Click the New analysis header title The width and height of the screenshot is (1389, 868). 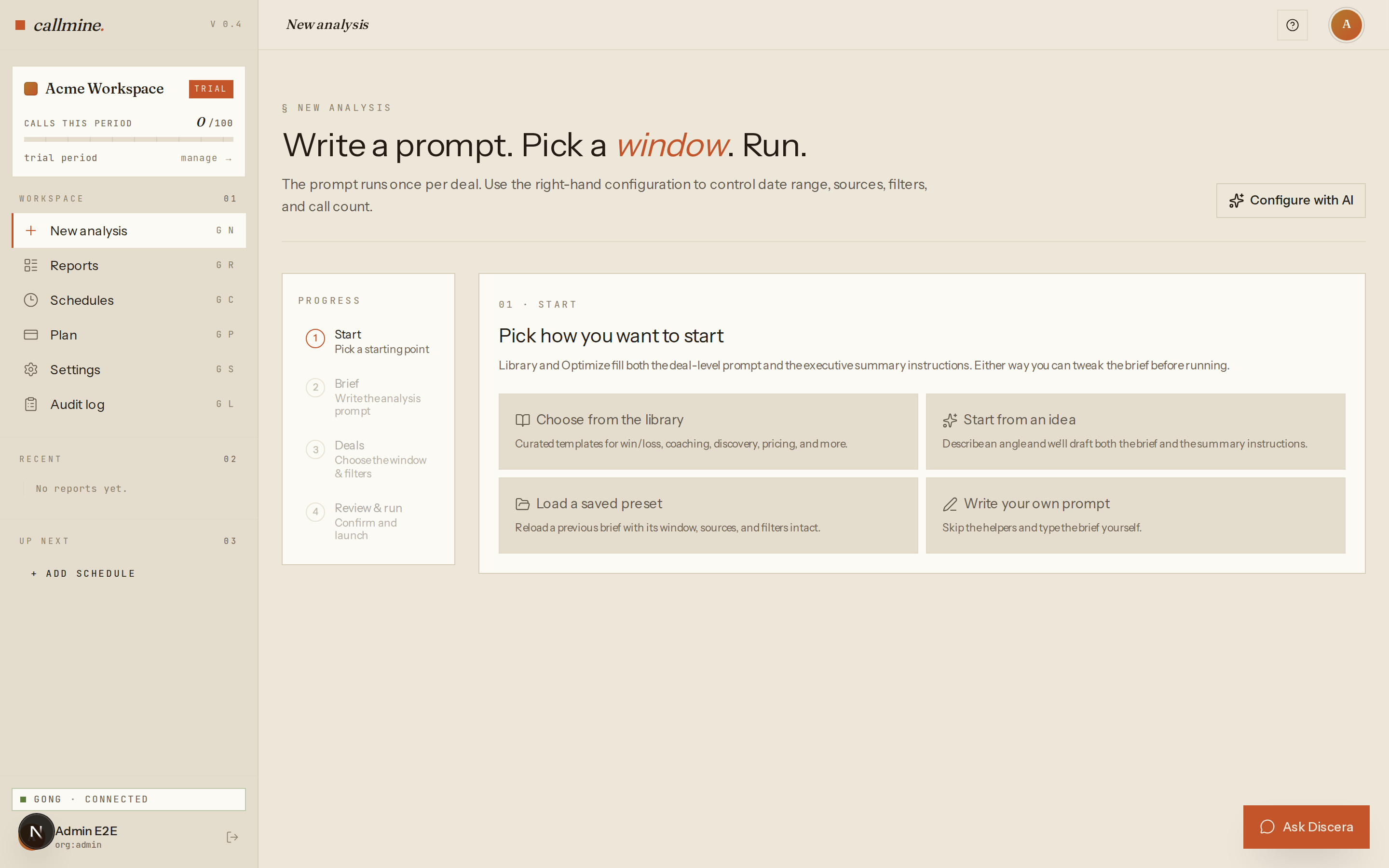[327, 25]
